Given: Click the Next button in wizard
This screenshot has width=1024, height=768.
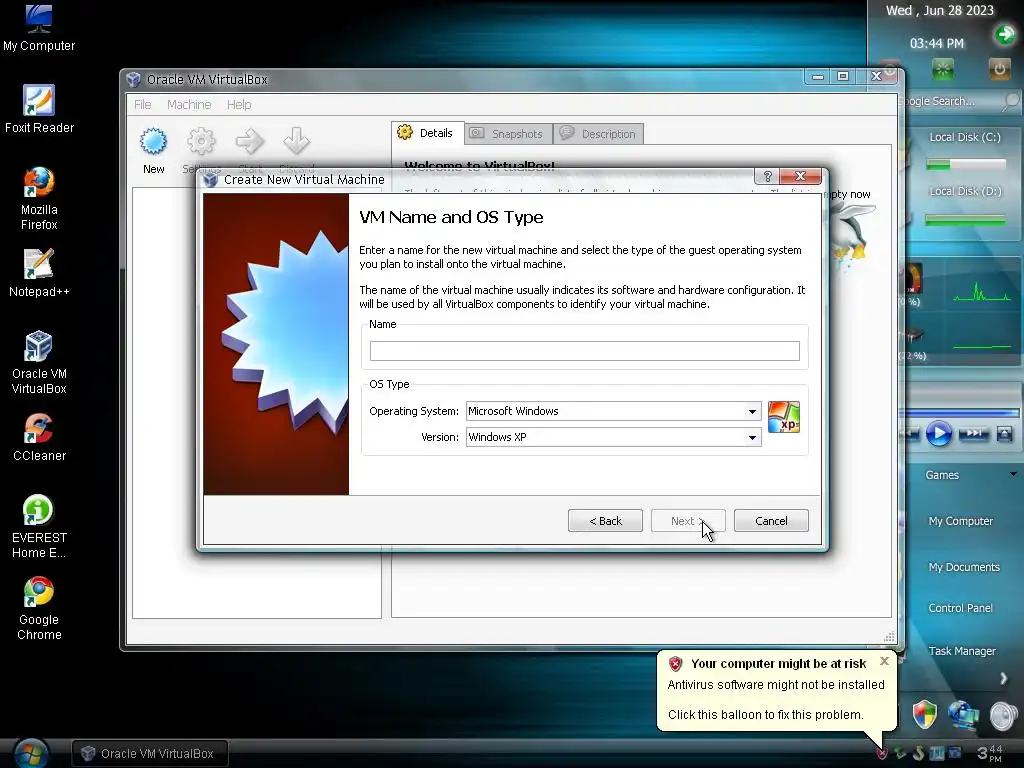Looking at the screenshot, I should tap(688, 521).
